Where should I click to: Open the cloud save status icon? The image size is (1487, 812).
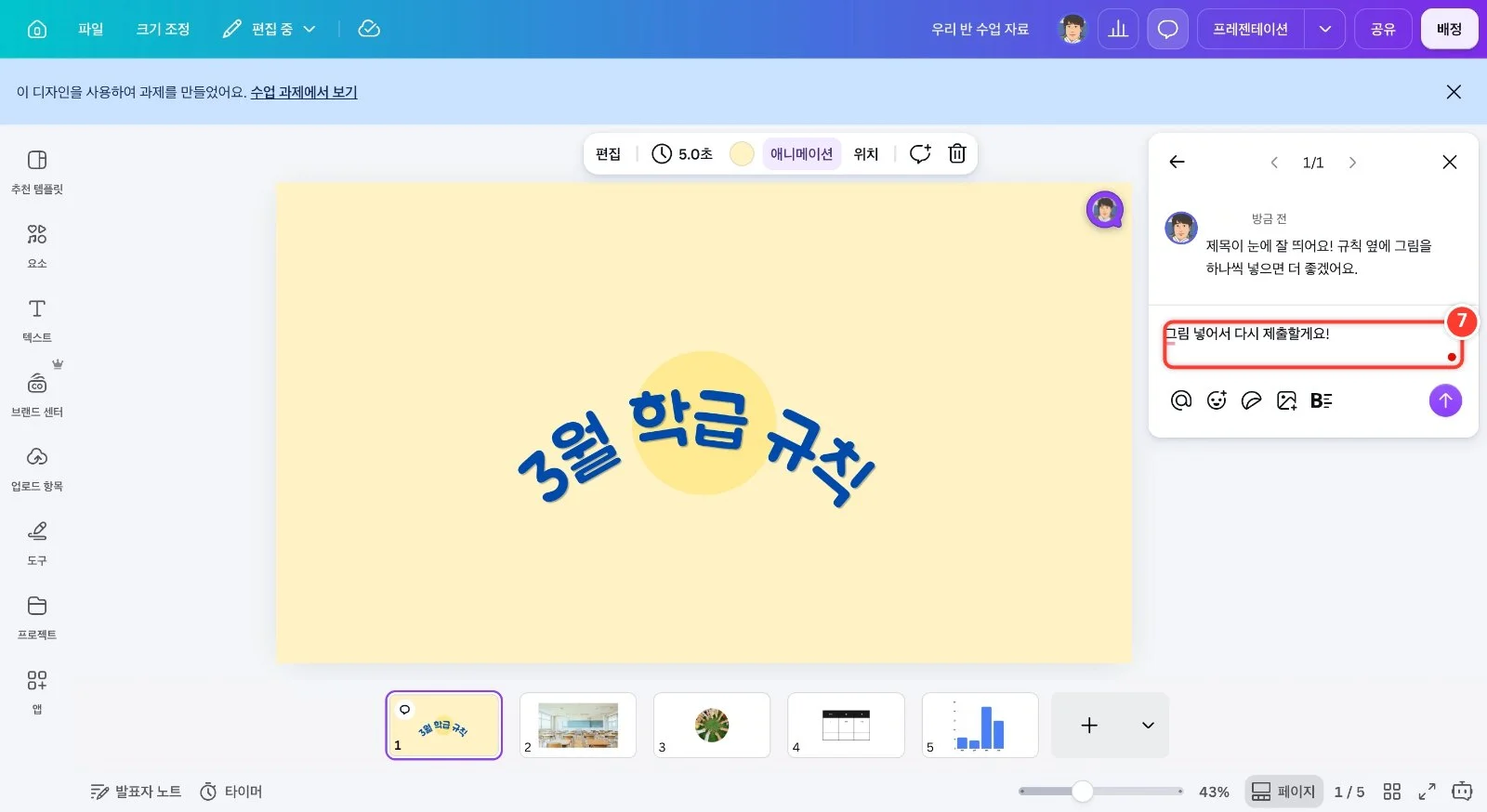pos(369,29)
